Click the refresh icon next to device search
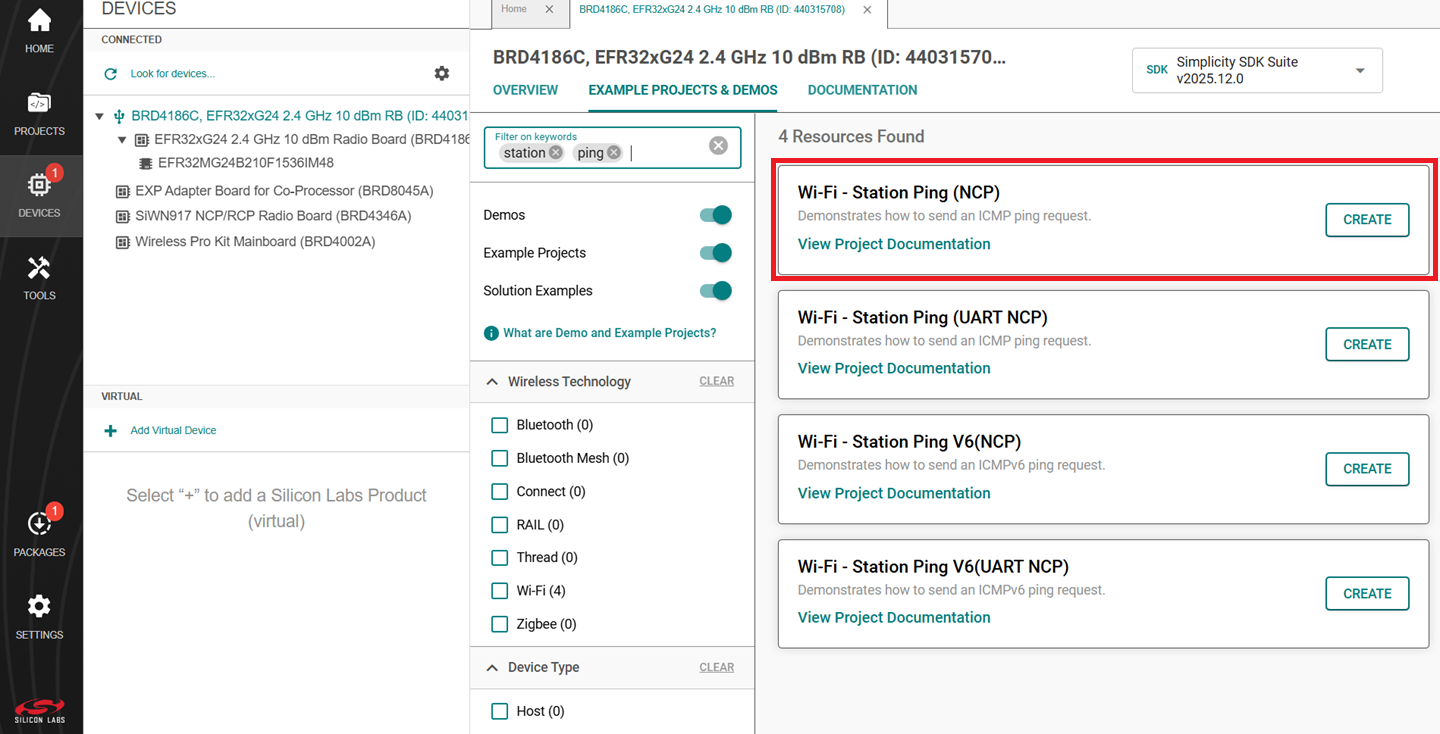Viewport: 1440px width, 734px height. pos(111,72)
